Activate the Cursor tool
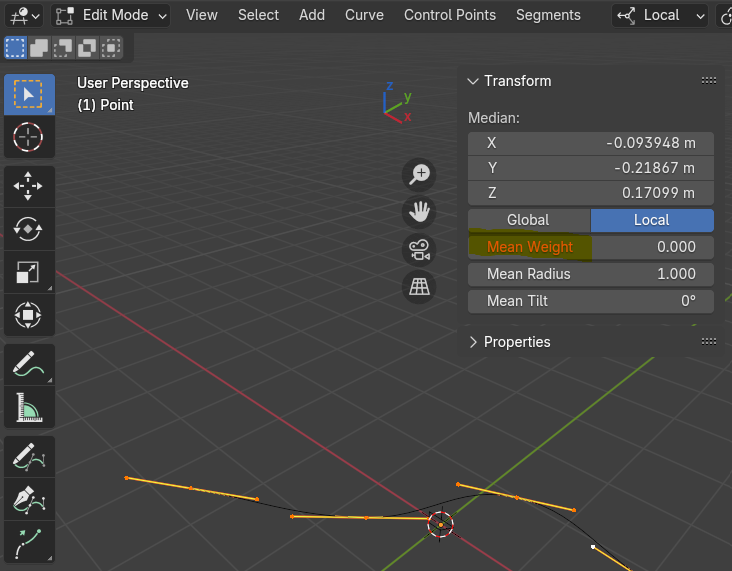The width and height of the screenshot is (732, 571). point(29,137)
